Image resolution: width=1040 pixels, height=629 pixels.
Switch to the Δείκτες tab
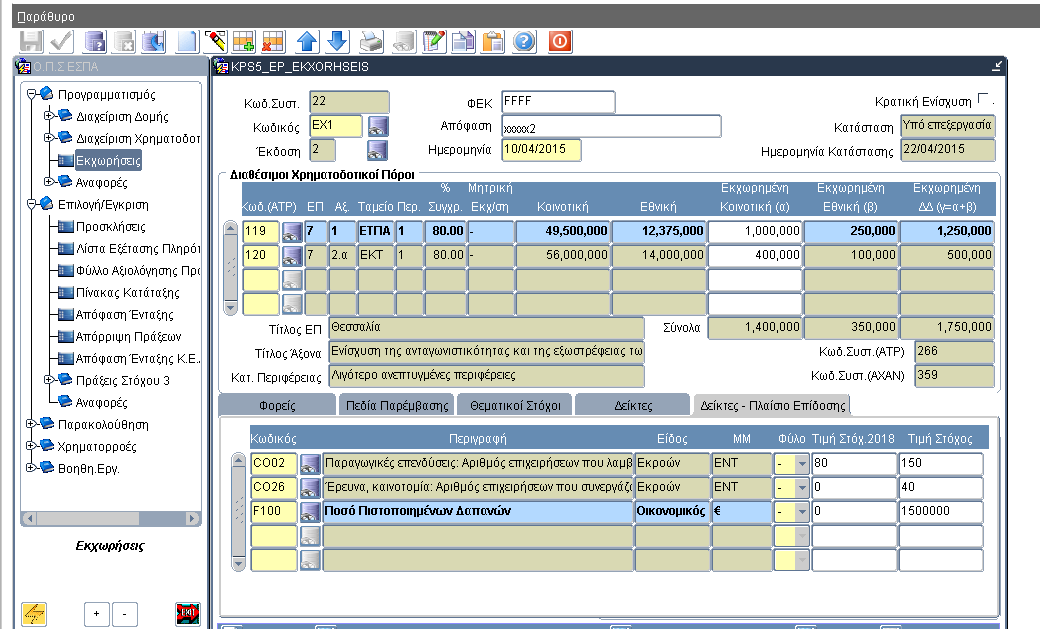(633, 405)
